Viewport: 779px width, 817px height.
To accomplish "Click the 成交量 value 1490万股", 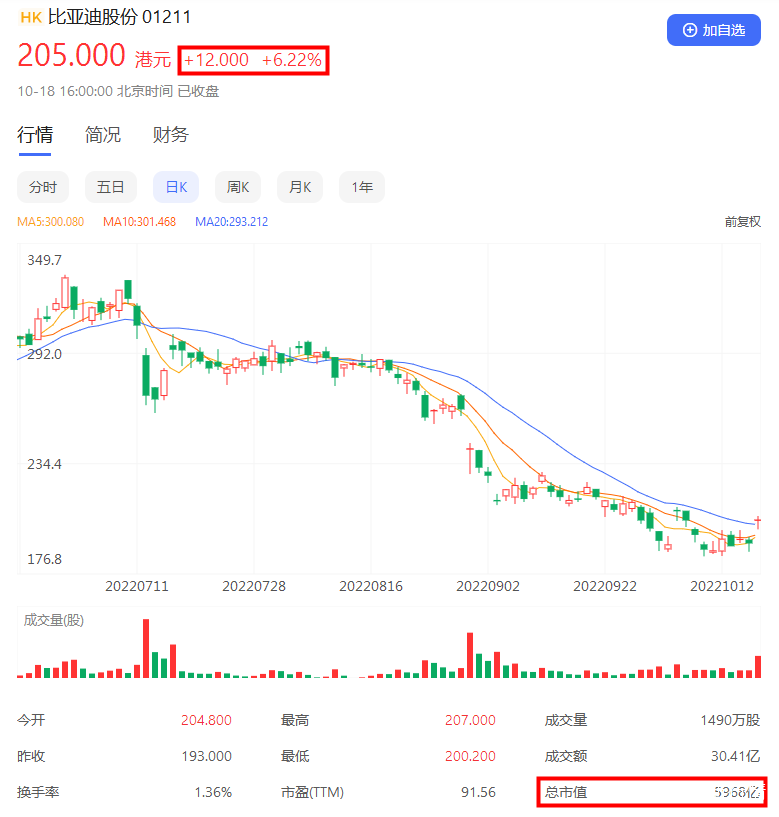I will (730, 720).
